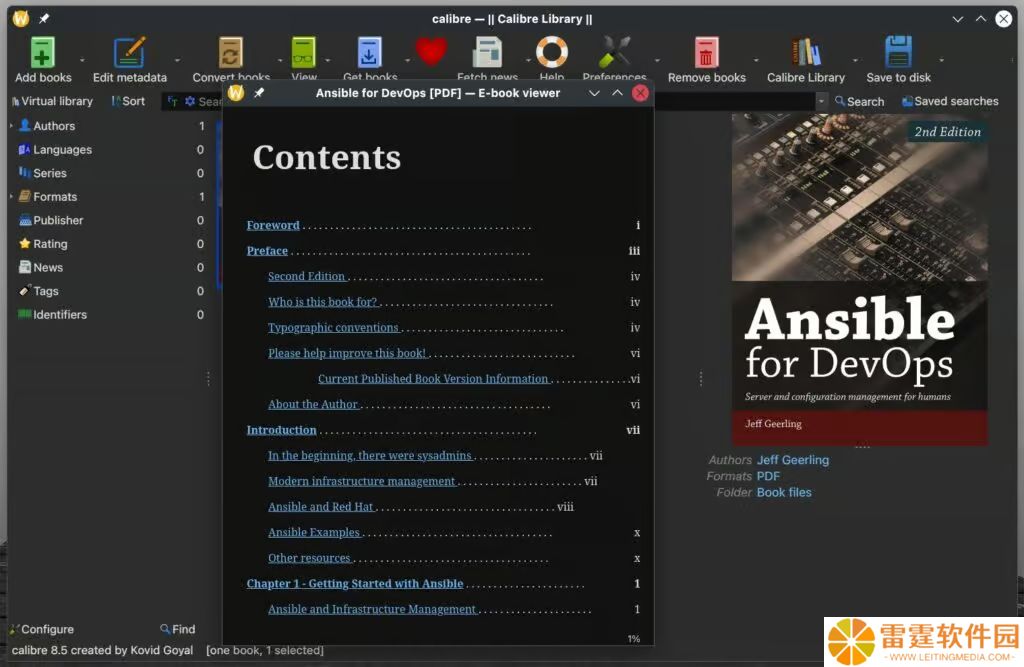This screenshot has height=667, width=1024.
Task: Open search history dropdown arrow
Action: 821,101
